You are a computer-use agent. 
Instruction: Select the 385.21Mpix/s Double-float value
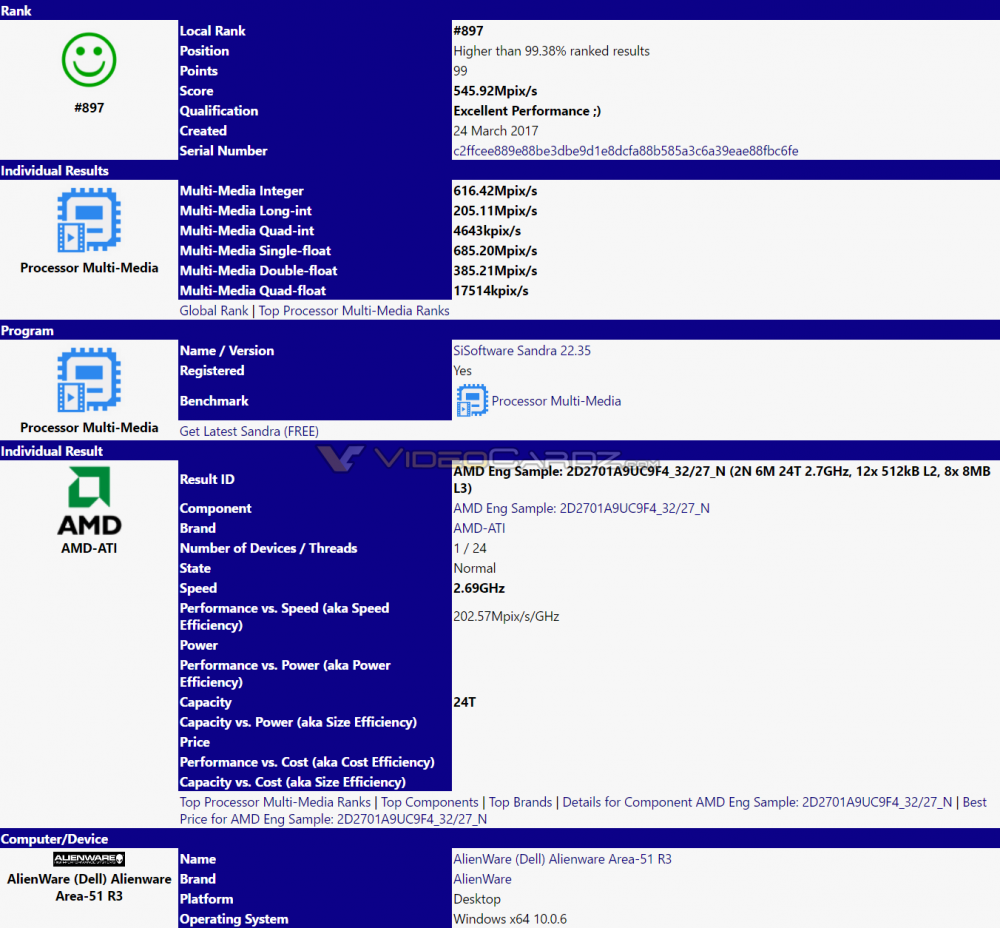tap(495, 270)
